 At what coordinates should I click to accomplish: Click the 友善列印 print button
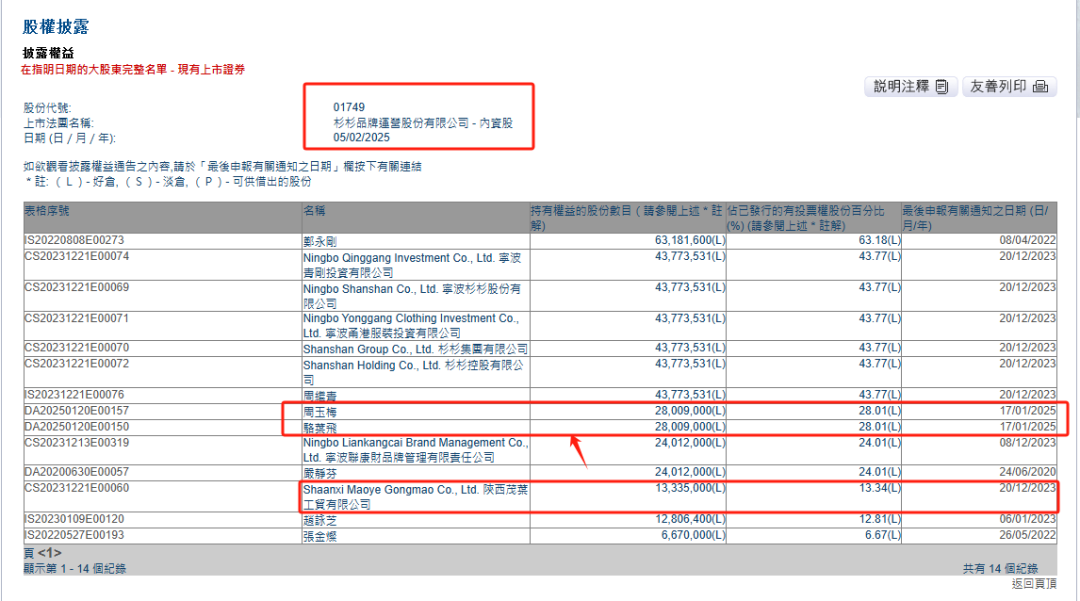pyautogui.click(x=1009, y=87)
